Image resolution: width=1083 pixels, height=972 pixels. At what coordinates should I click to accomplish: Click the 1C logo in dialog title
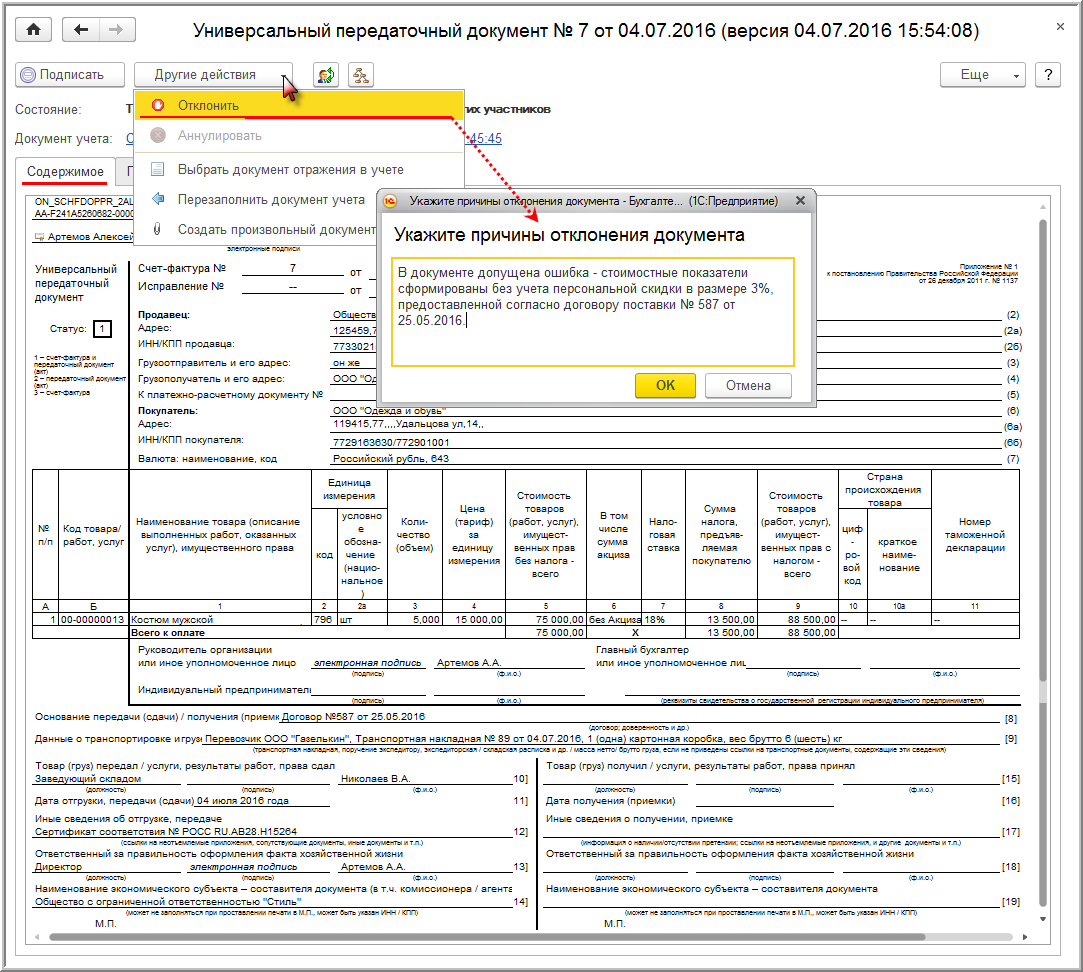click(x=390, y=200)
